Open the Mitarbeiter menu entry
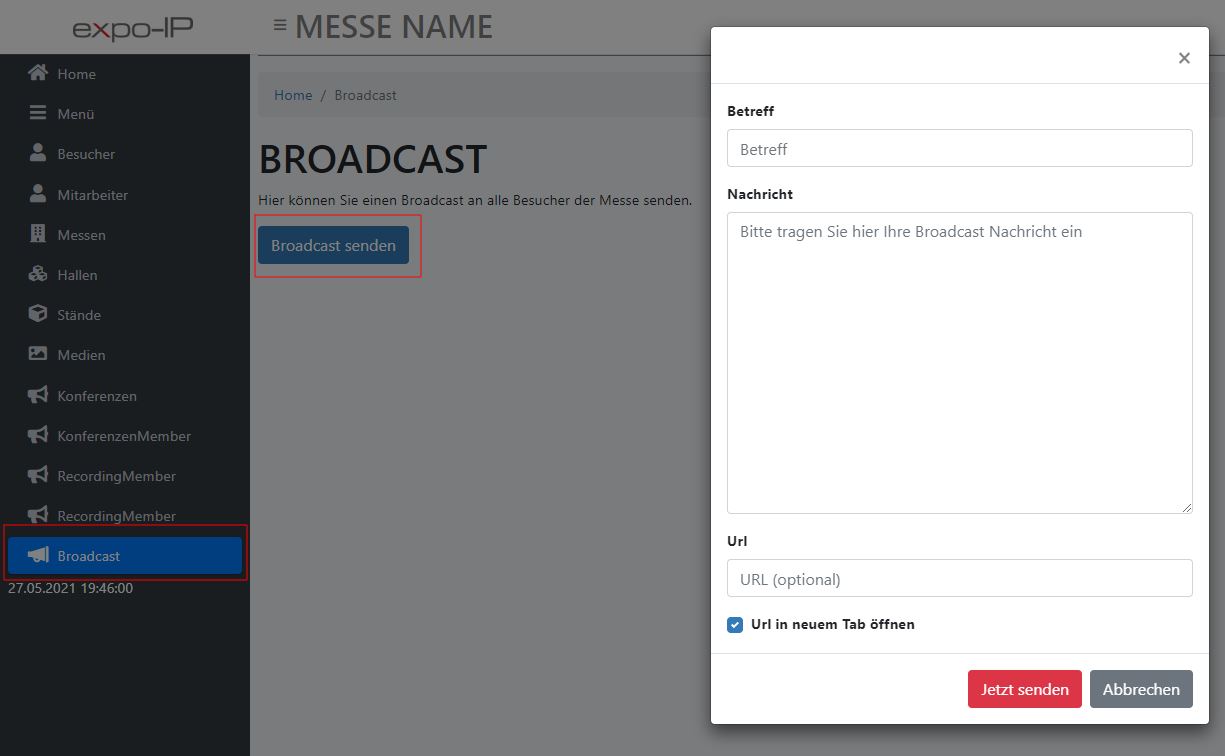This screenshot has height=756, width=1225. [92, 195]
